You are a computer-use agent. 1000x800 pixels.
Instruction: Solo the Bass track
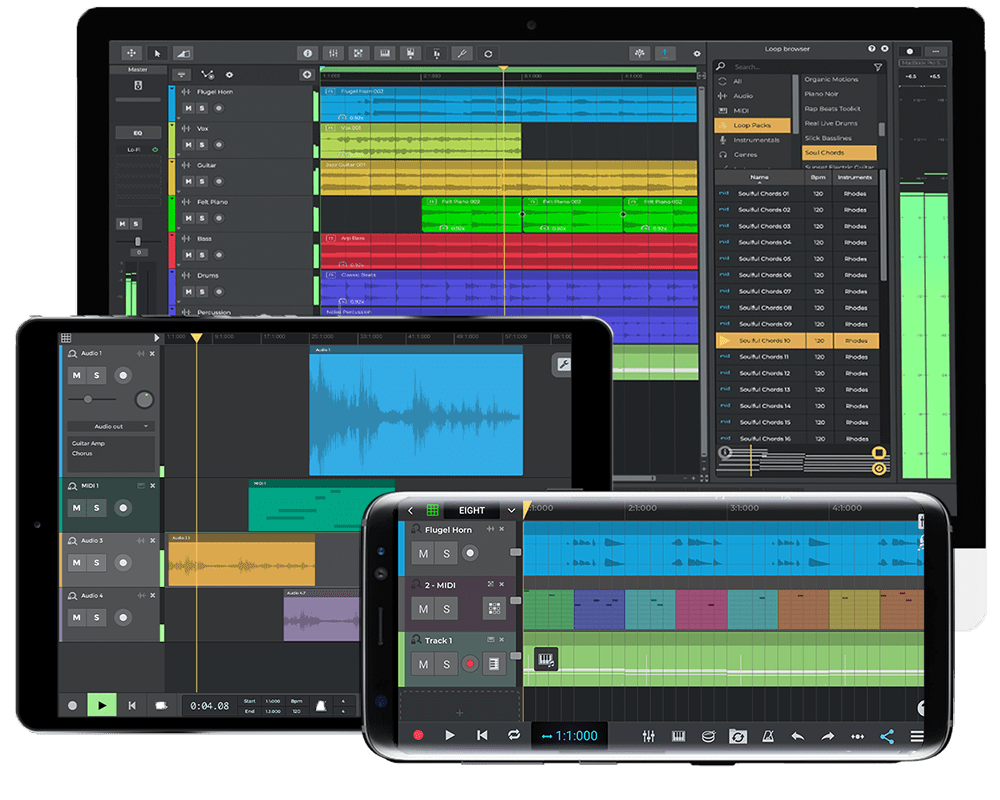click(201, 255)
